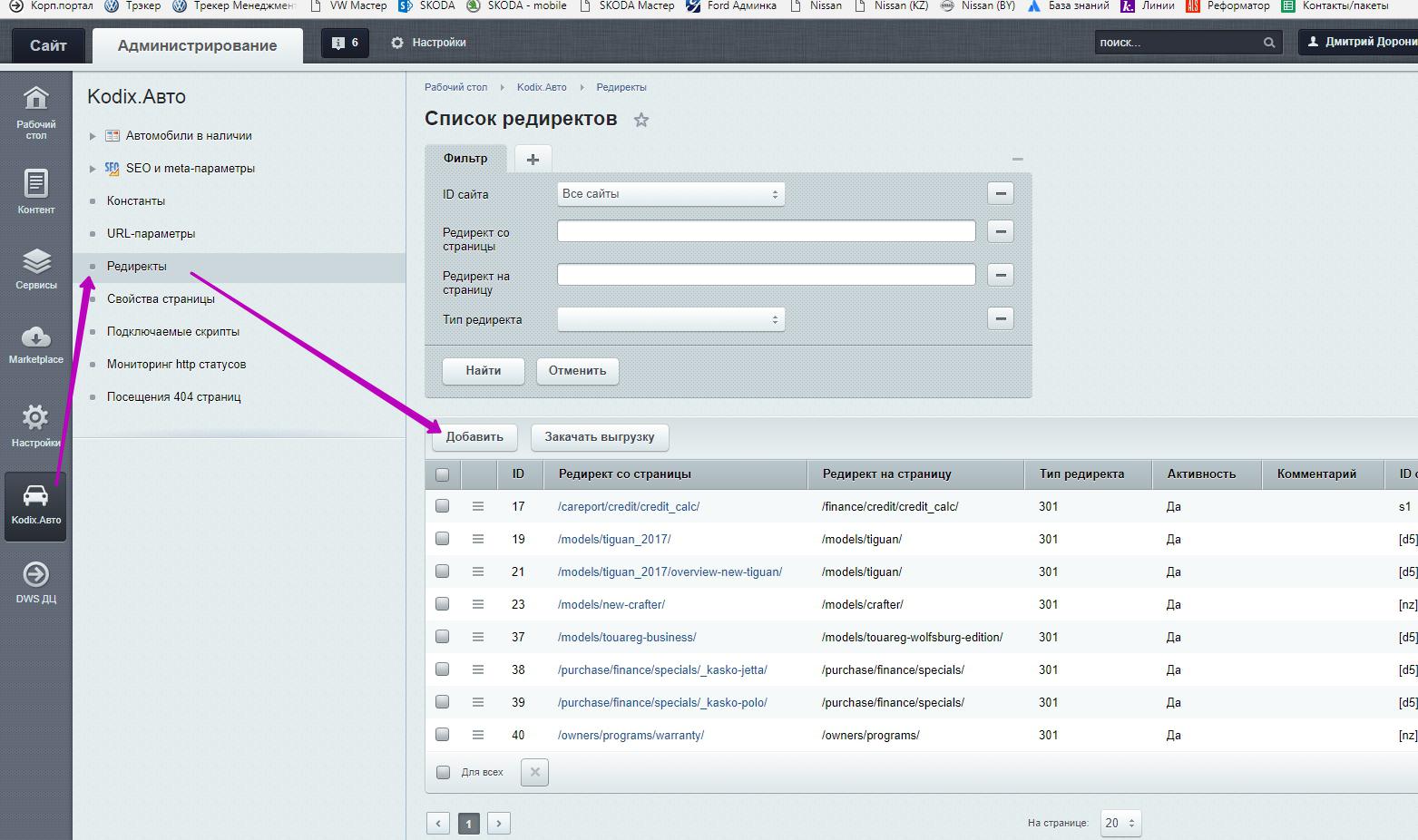
Task: Open the Сервисы sidebar section
Action: [35, 269]
